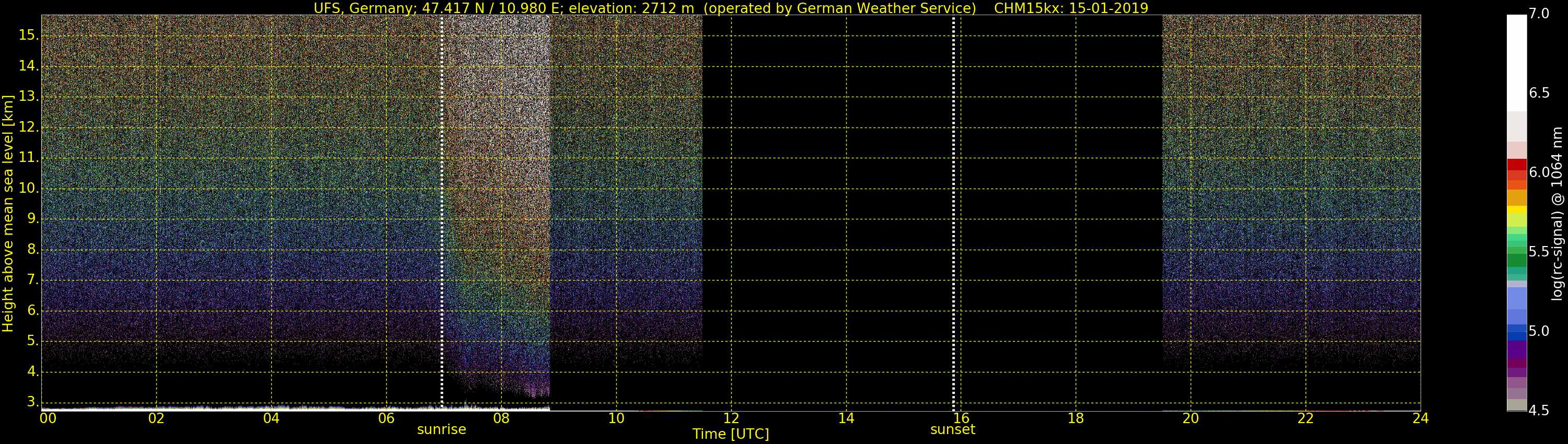1568x444 pixels.
Task: Click the '7.' height axis tick label
Action: [33, 280]
